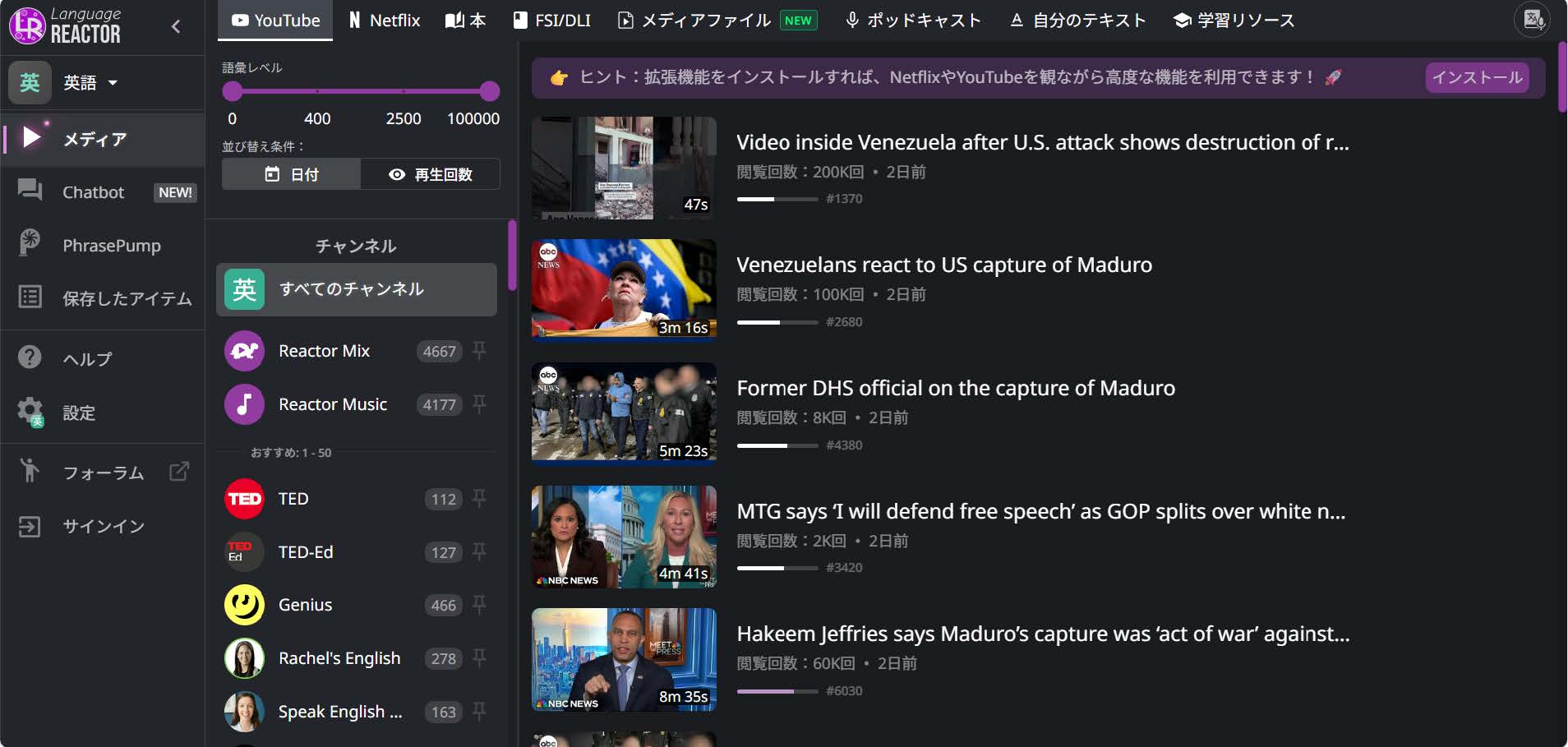1568x747 pixels.
Task: Click サインイン in the sidebar
Action: point(104,526)
